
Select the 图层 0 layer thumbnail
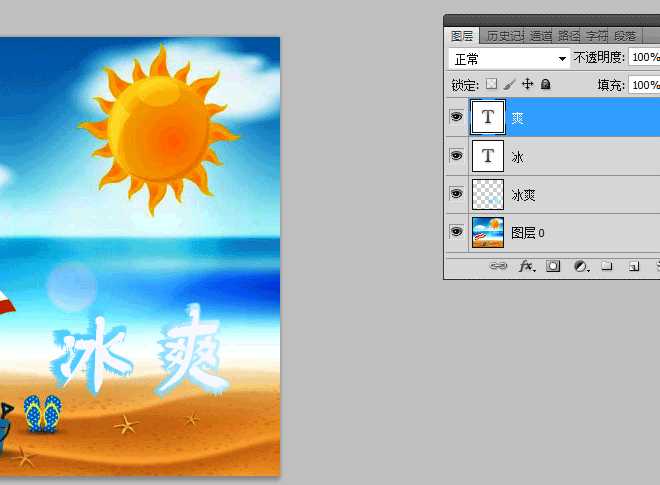click(x=488, y=232)
